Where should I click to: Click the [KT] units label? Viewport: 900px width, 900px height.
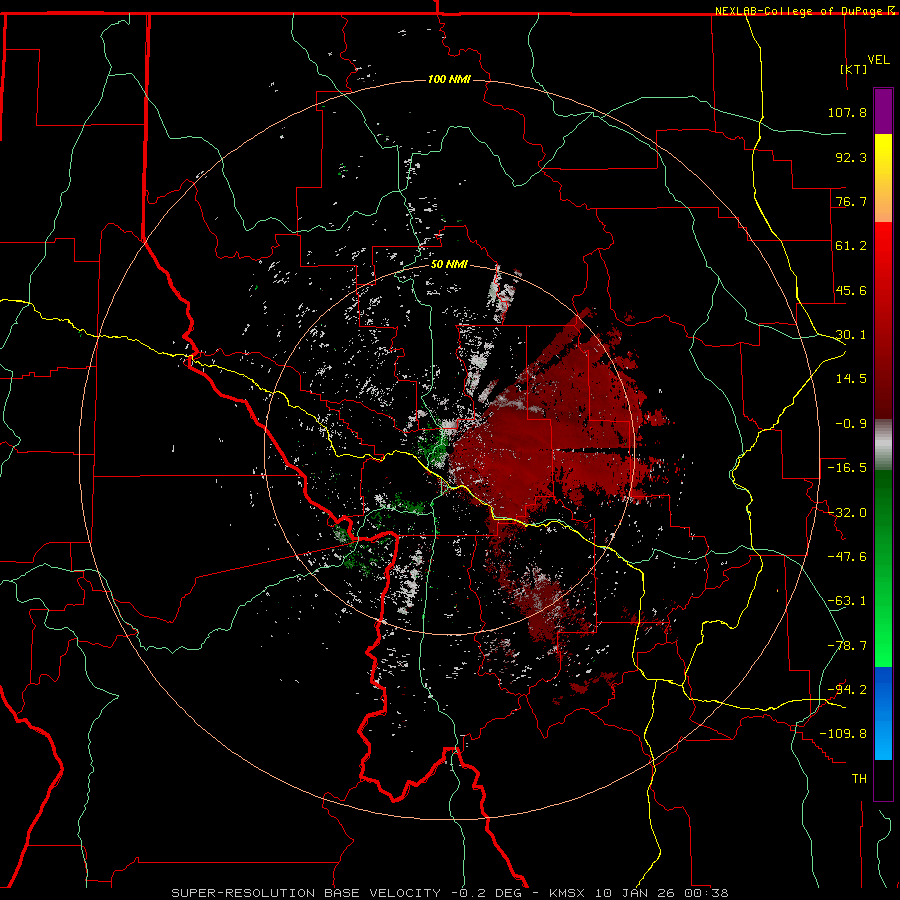(853, 69)
